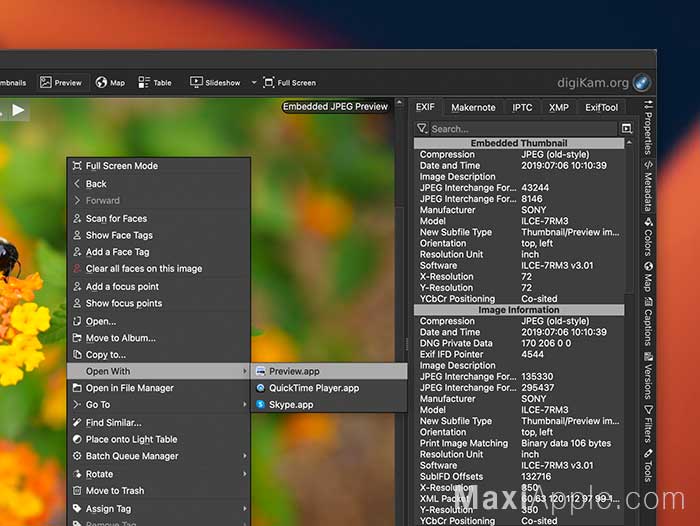Click the metadata list vertical scrollbar
This screenshot has width=700, height=526.
[629, 220]
